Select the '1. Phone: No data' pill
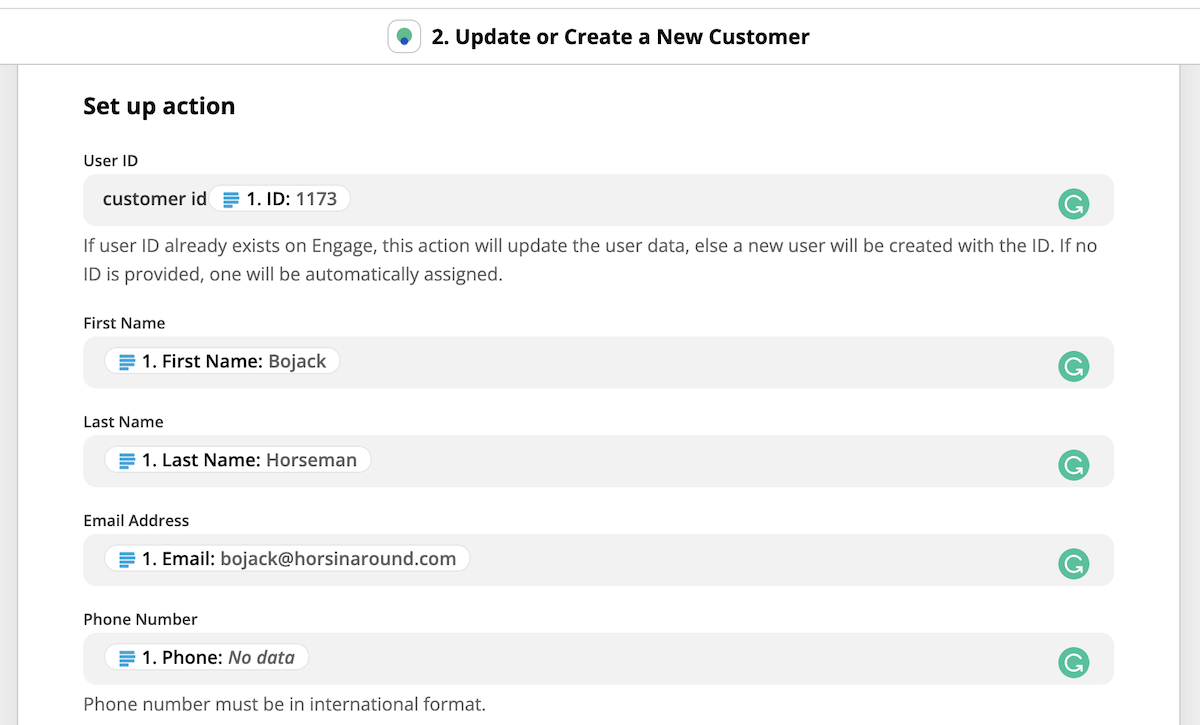This screenshot has height=725, width=1200. click(207, 657)
